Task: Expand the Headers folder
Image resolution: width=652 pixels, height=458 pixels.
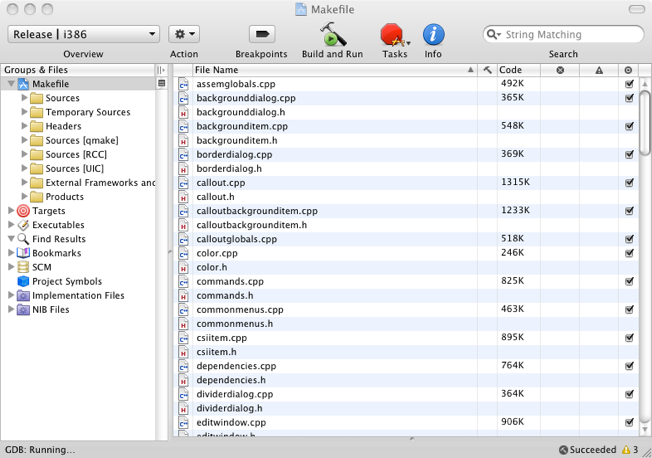Action: click(25, 127)
